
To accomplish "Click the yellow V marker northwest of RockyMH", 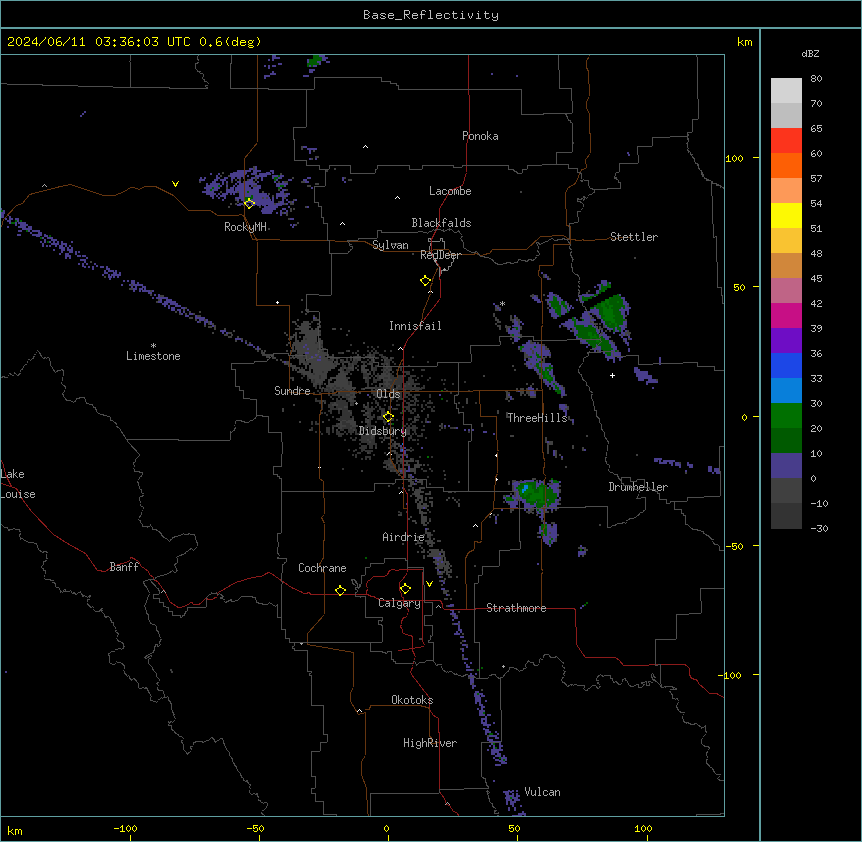I will pyautogui.click(x=175, y=184).
